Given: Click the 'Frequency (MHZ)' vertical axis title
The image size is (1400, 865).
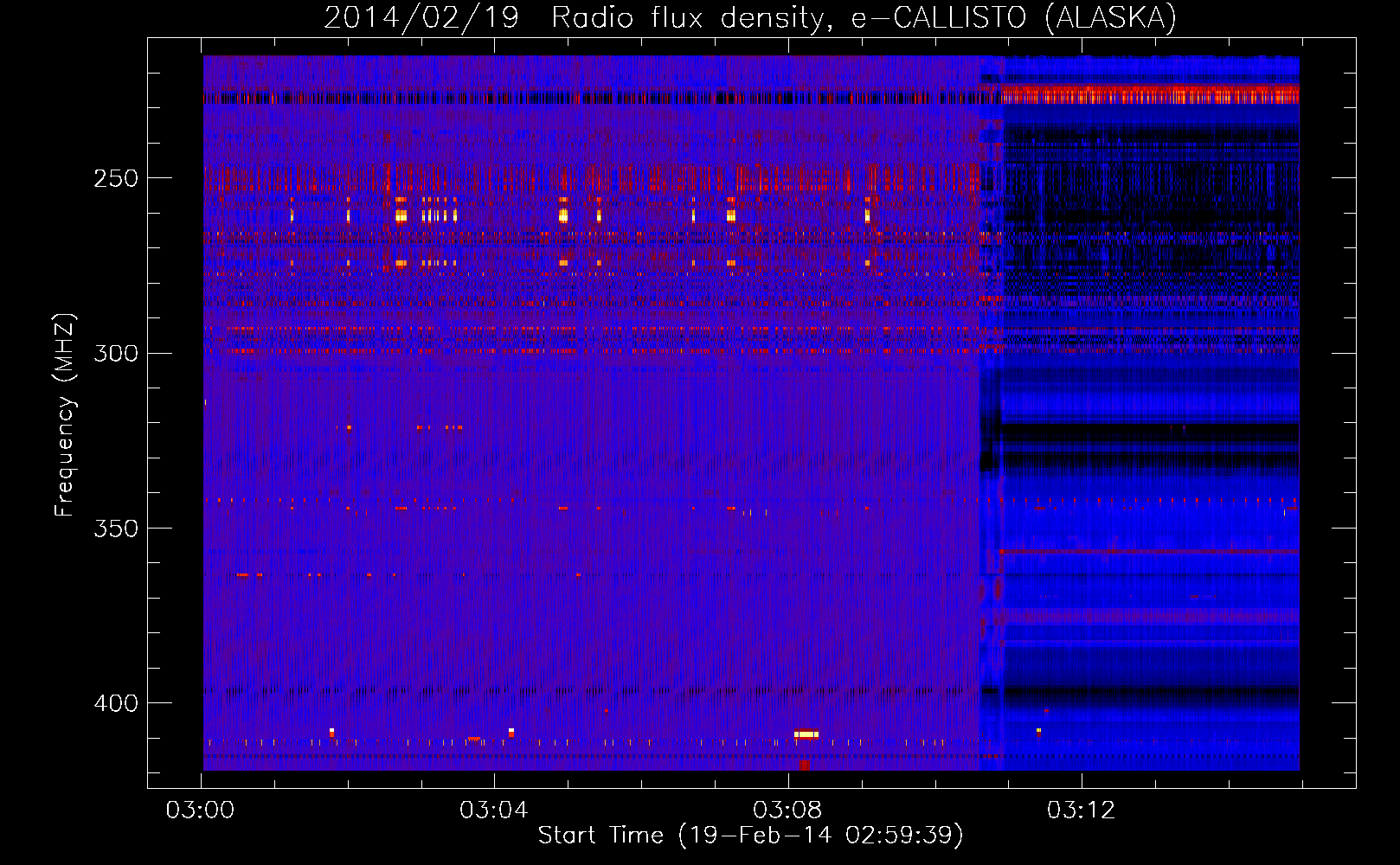Looking at the screenshot, I should 65,414.
